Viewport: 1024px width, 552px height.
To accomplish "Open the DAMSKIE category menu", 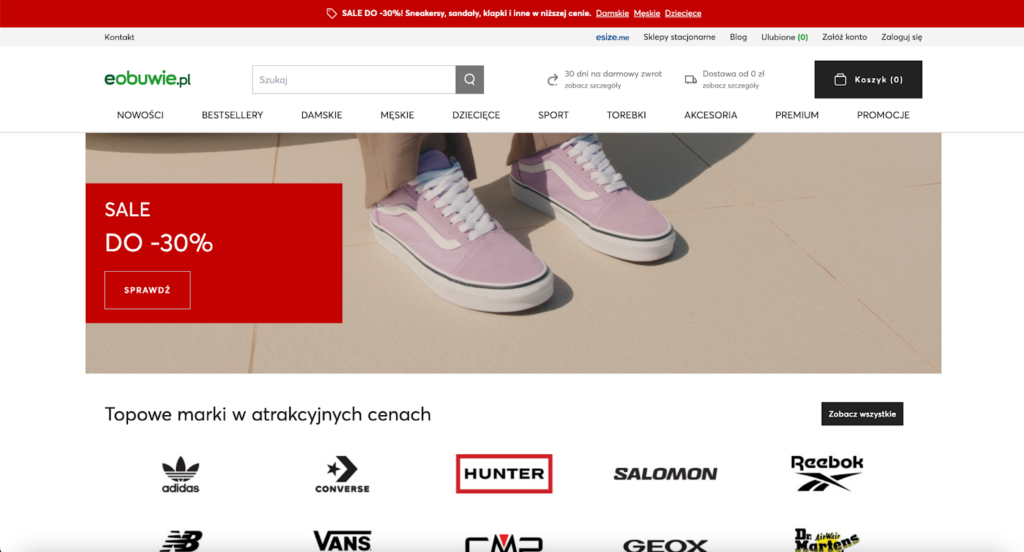I will (x=321, y=115).
